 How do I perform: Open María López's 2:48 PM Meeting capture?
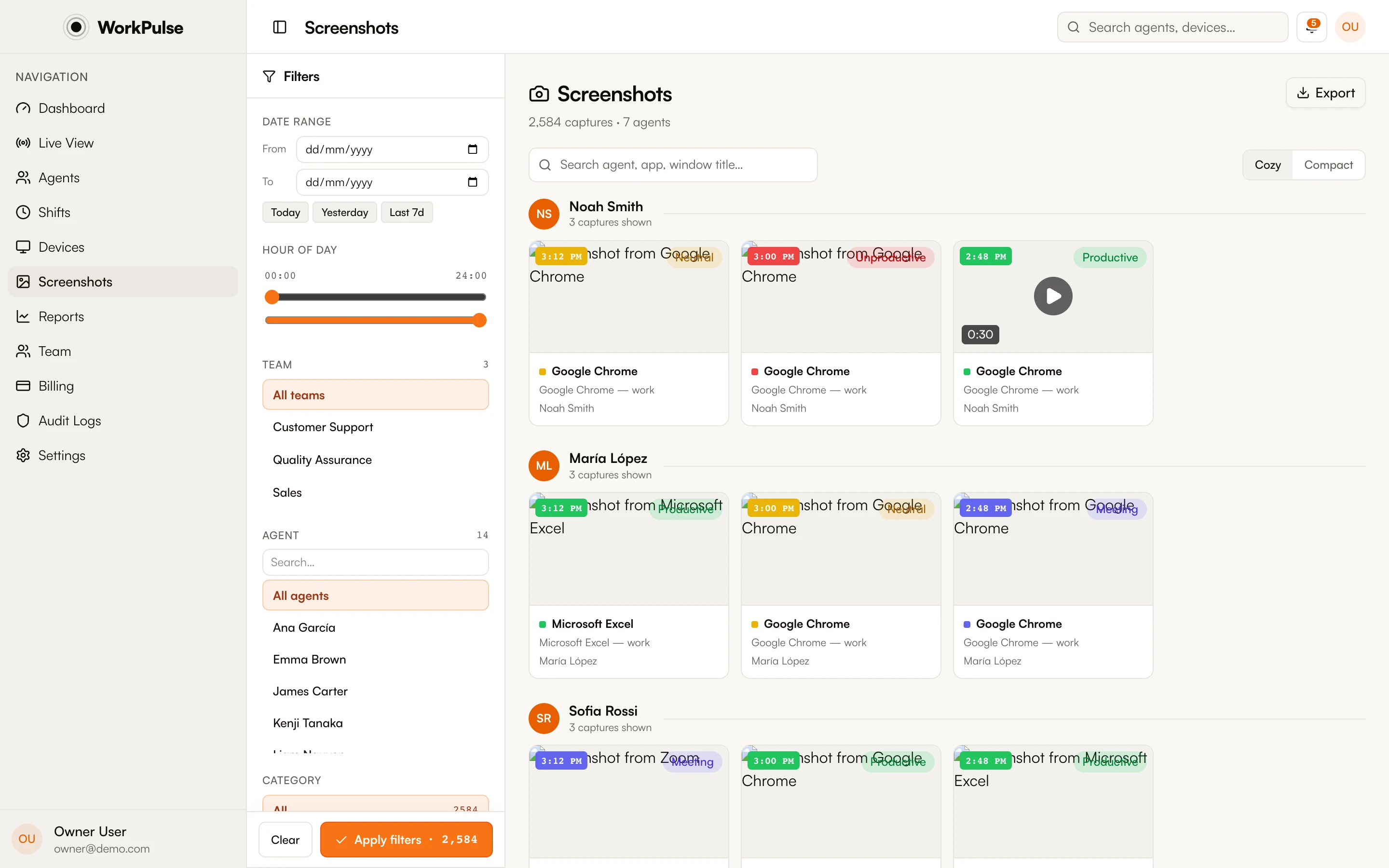point(1053,585)
